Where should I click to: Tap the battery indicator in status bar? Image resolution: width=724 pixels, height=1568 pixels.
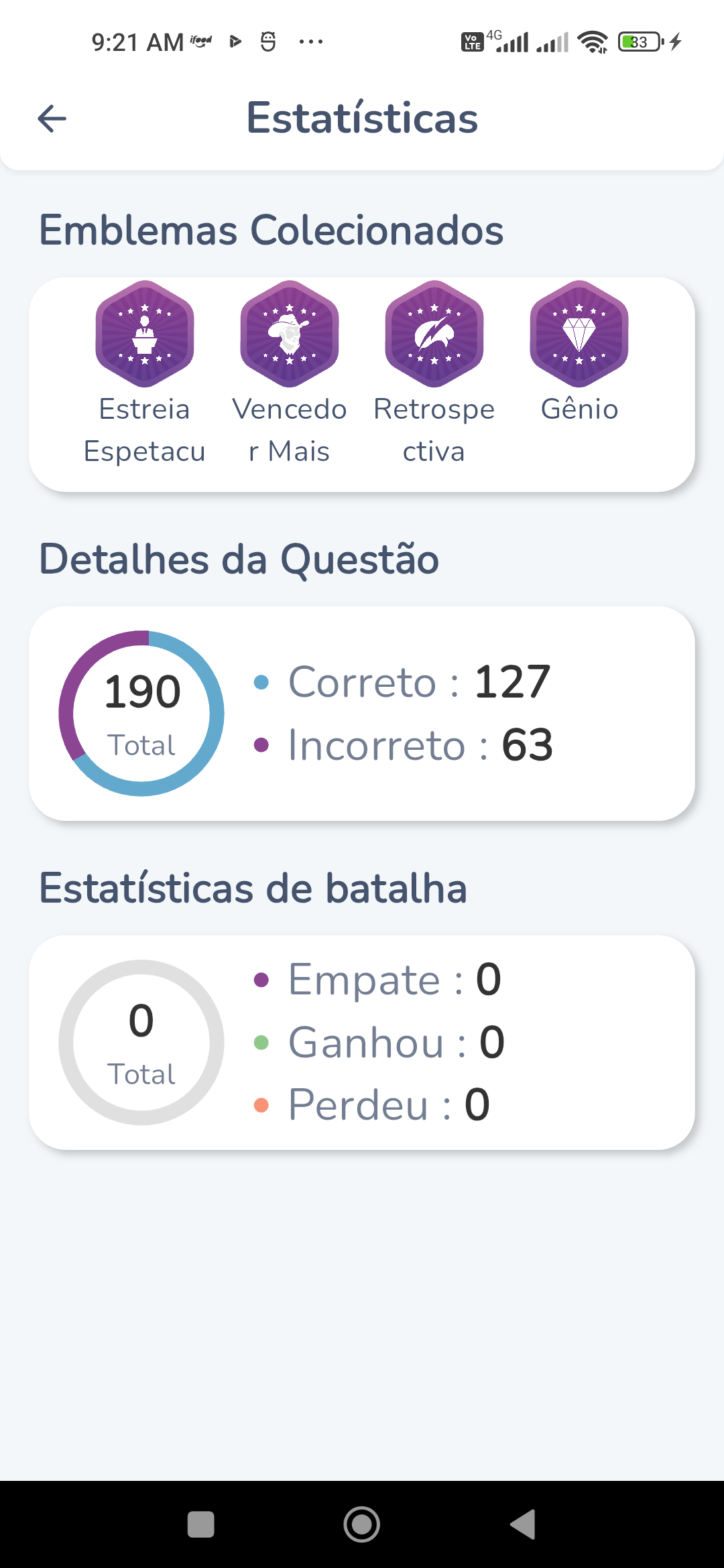[x=640, y=42]
